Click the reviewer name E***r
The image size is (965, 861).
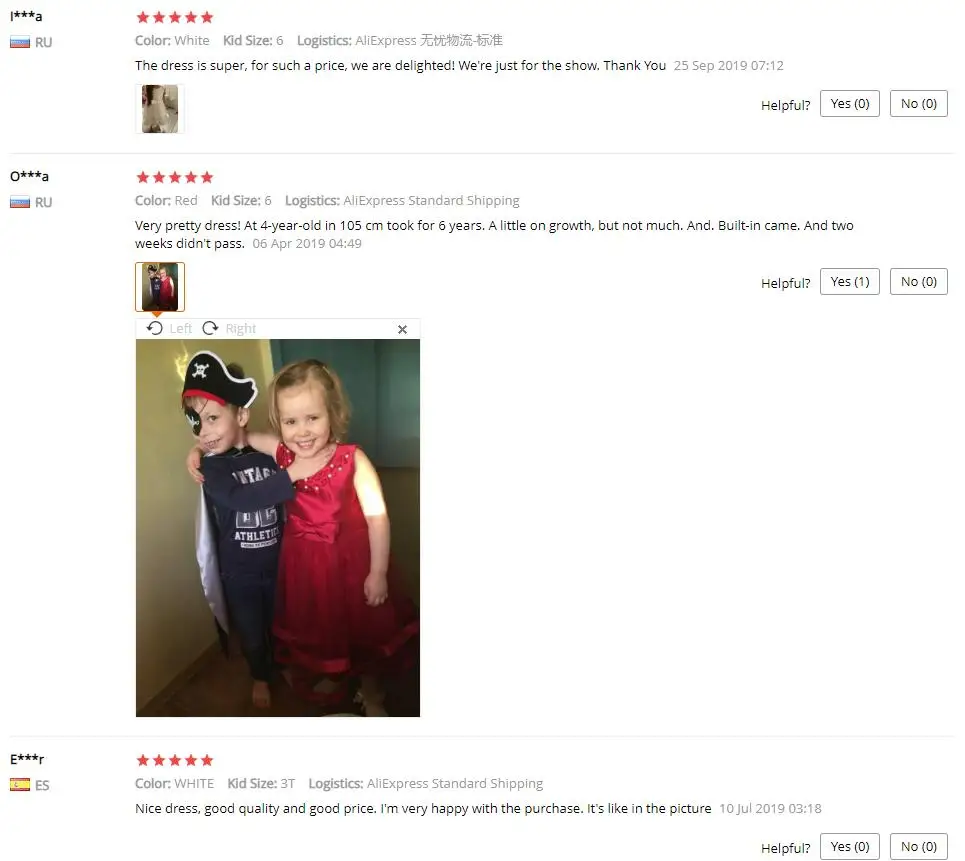coord(27,759)
